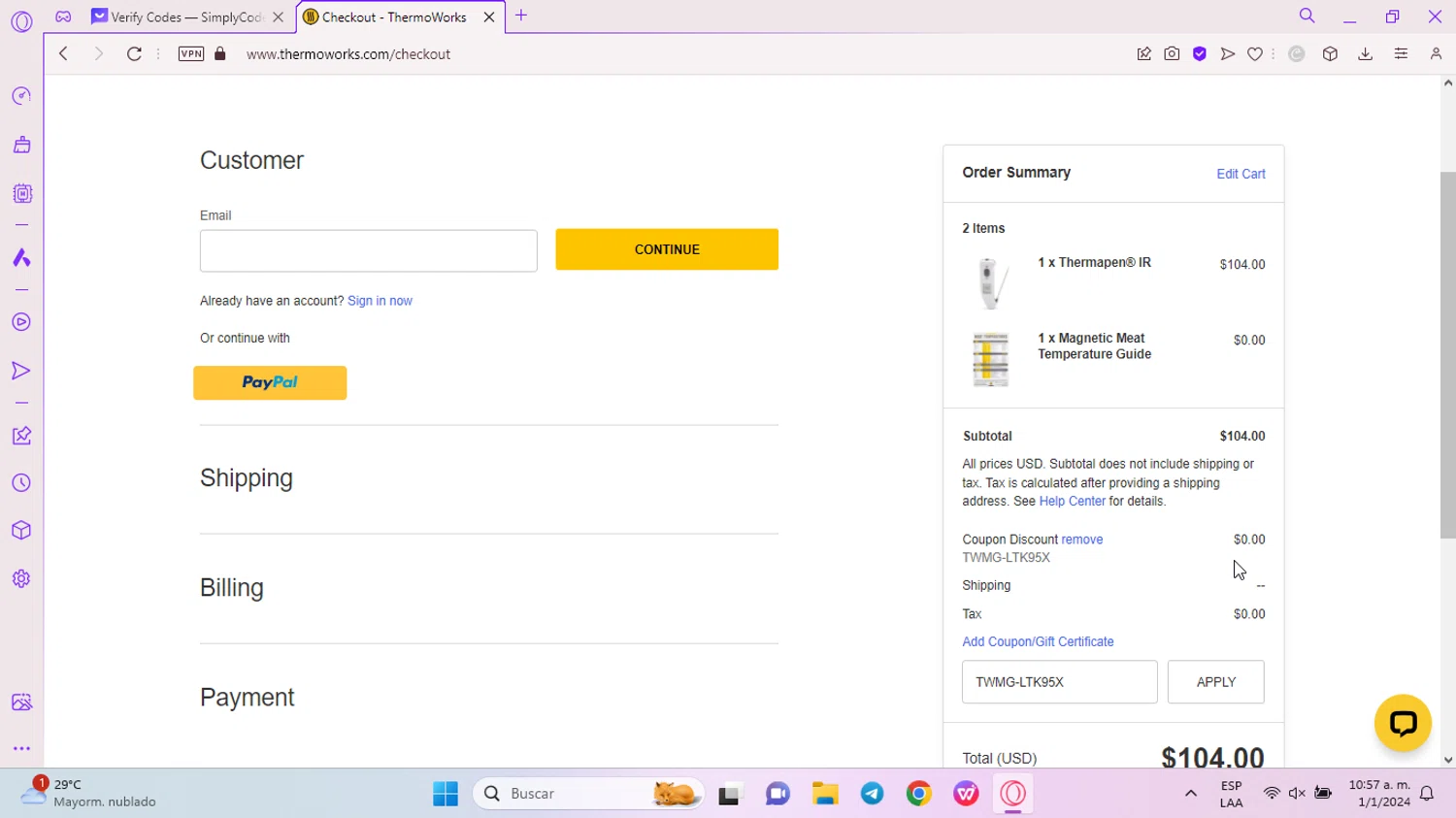Take a snapshot with camera icon

1172,54
